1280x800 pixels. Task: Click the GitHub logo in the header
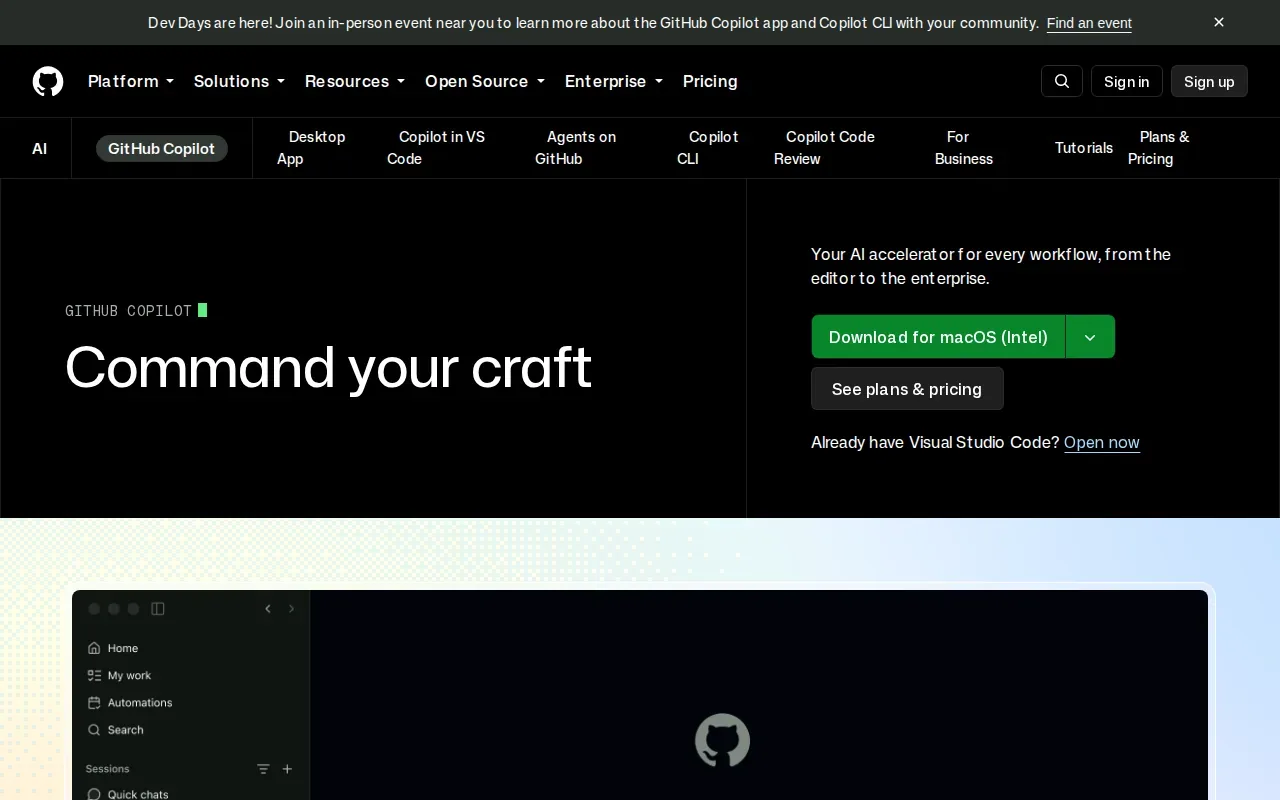(48, 81)
